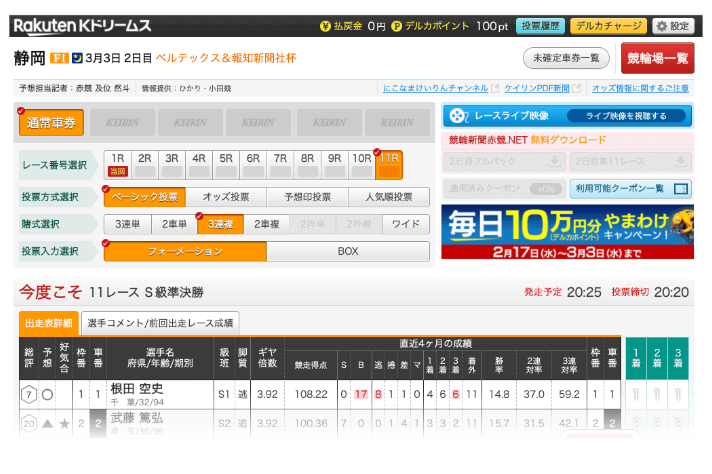This screenshot has height=474, width=712.
Task: Click 競走得点 value 108.22
Action: click(x=311, y=395)
